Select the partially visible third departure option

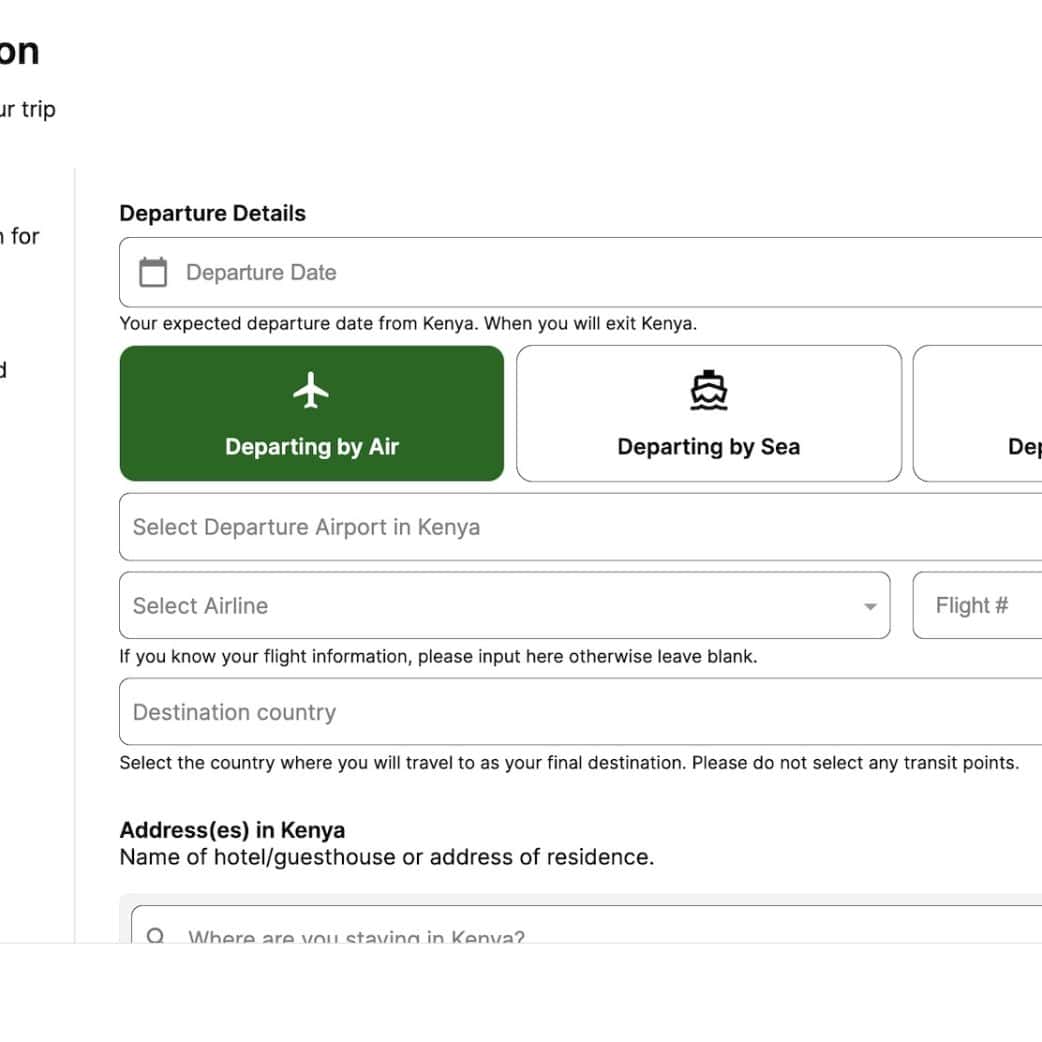[980, 414]
